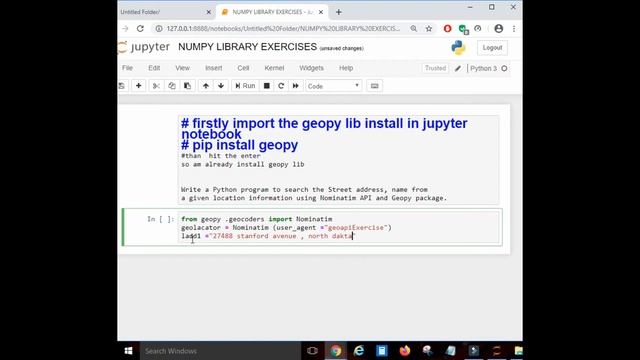This screenshot has width=640, height=360.
Task: Close the NUMPY LIBRARY EXERCISES tab
Action: 321,12
